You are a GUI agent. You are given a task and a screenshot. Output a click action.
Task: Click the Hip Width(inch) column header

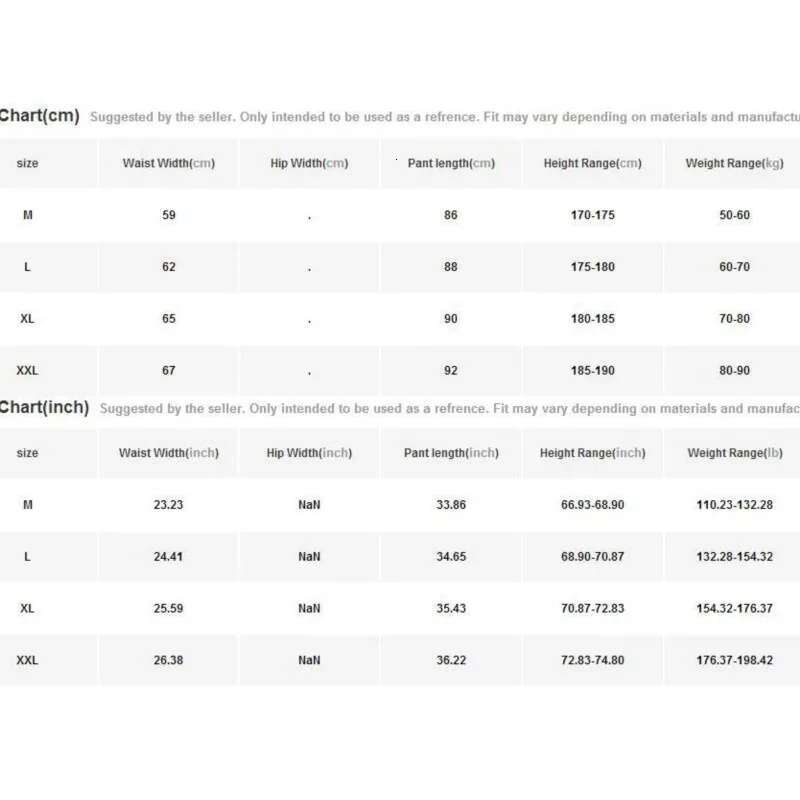click(x=309, y=453)
